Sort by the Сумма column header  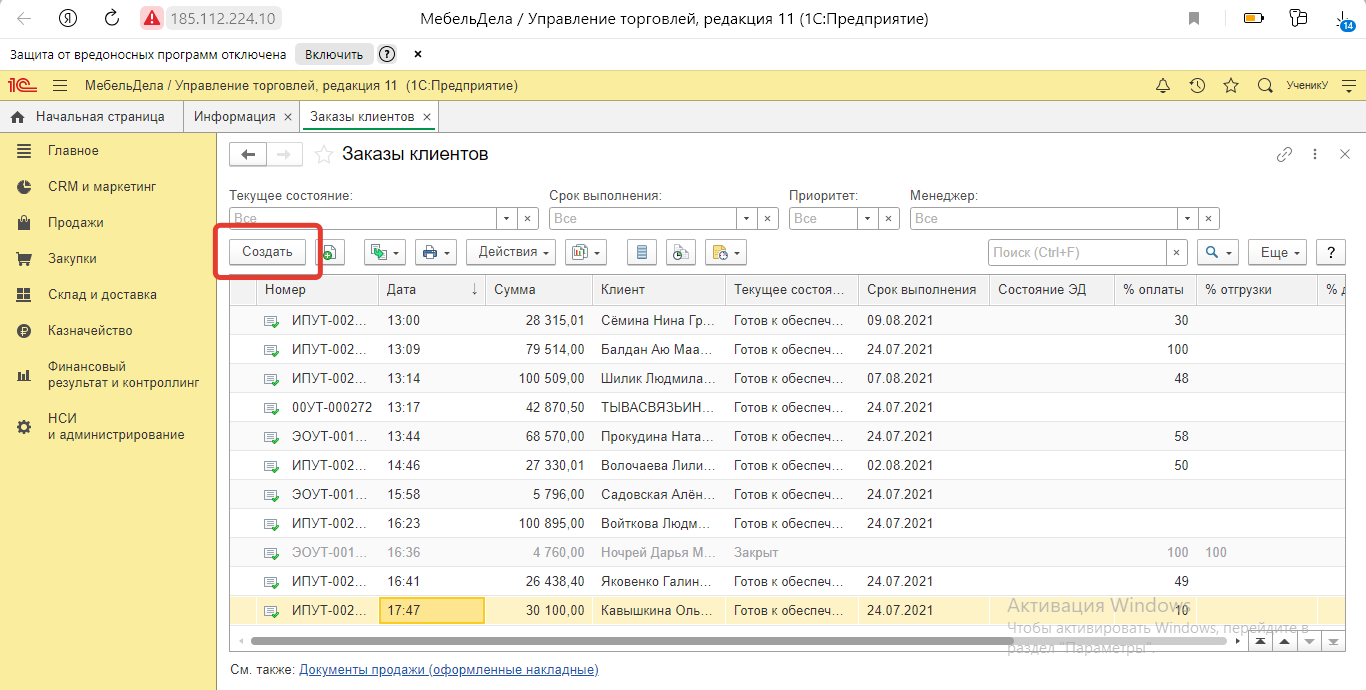538,290
